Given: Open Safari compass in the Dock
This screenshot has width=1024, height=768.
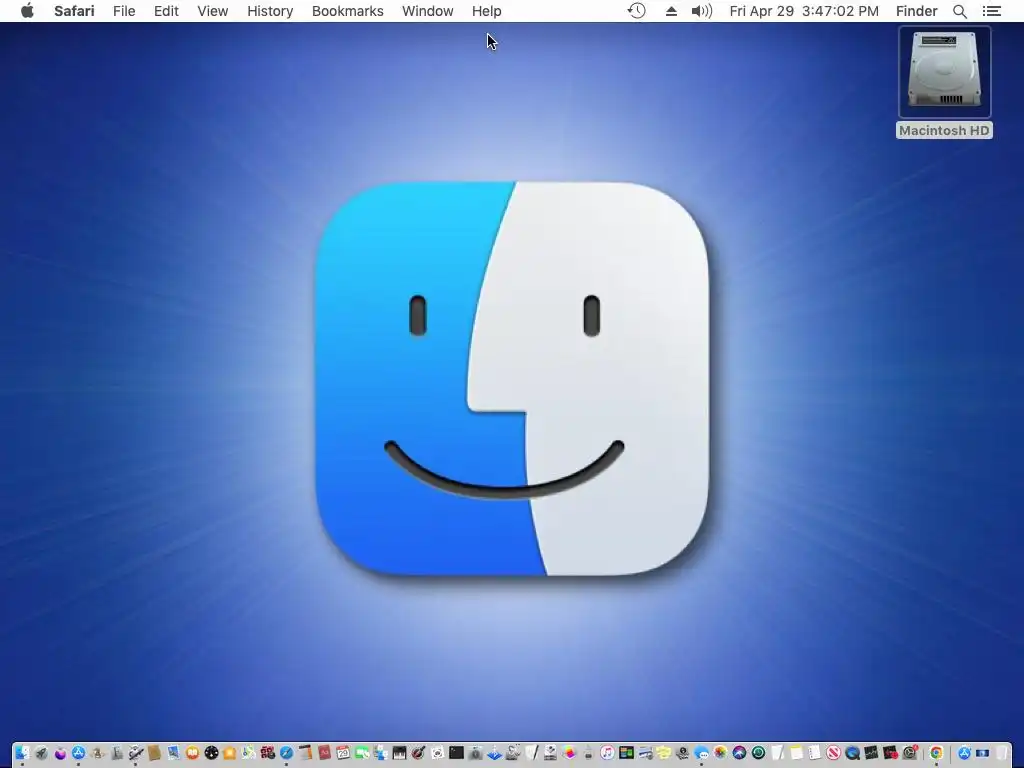Looking at the screenshot, I should (286, 753).
